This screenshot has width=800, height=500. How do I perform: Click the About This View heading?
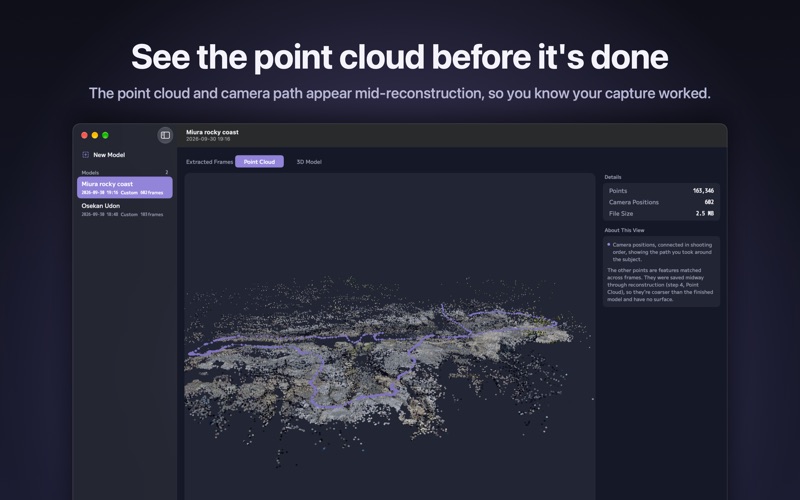coord(624,230)
